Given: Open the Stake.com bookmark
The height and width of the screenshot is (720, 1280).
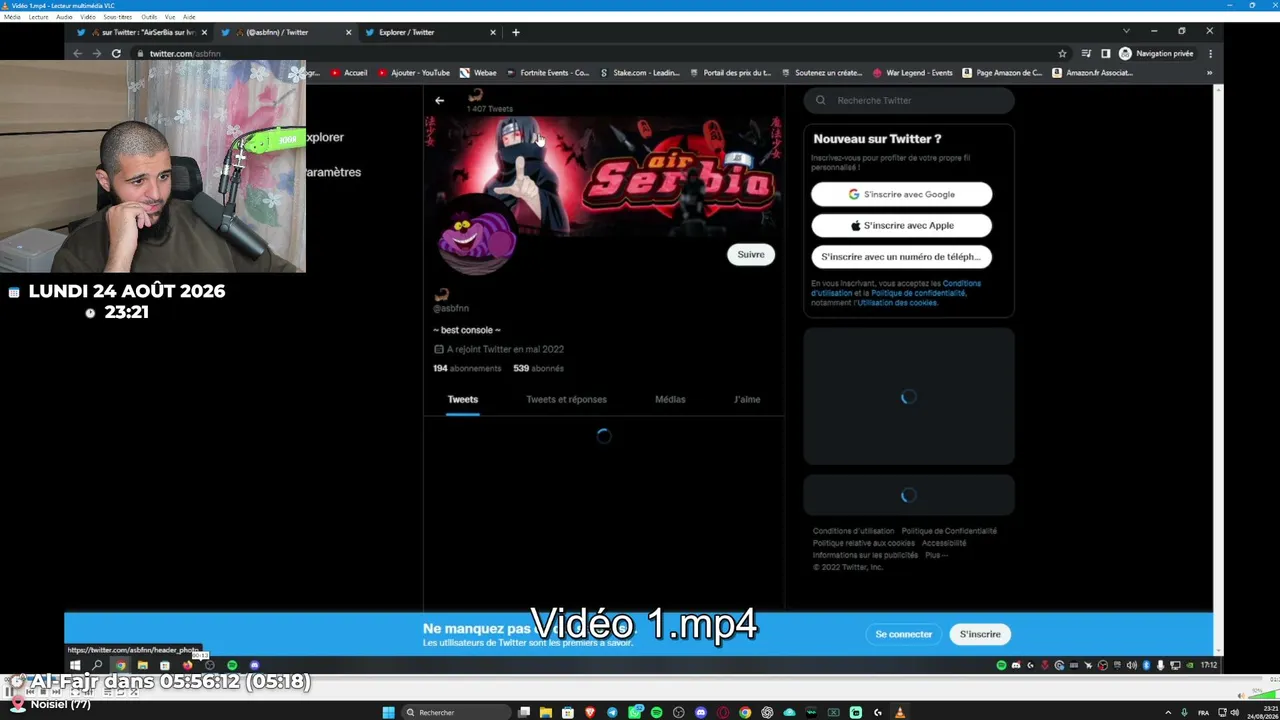Looking at the screenshot, I should 640,73.
